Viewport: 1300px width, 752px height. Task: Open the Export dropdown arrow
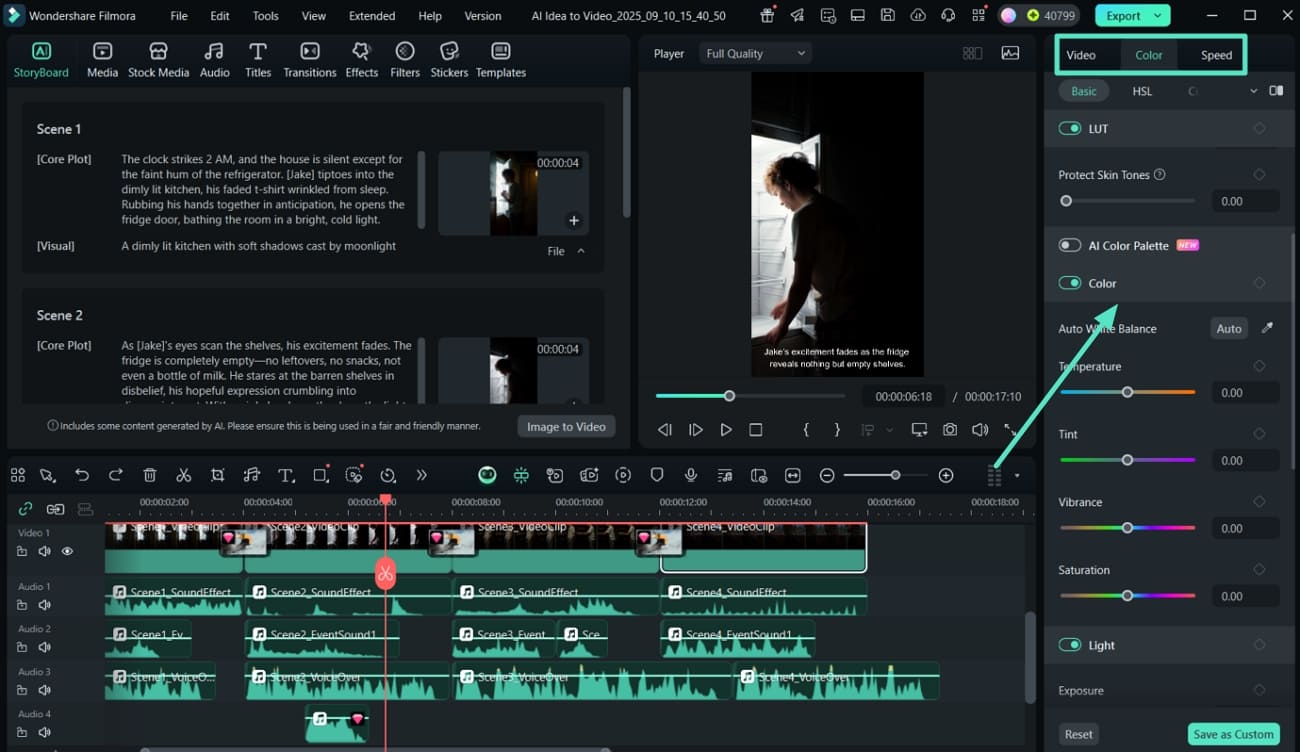(x=1158, y=15)
